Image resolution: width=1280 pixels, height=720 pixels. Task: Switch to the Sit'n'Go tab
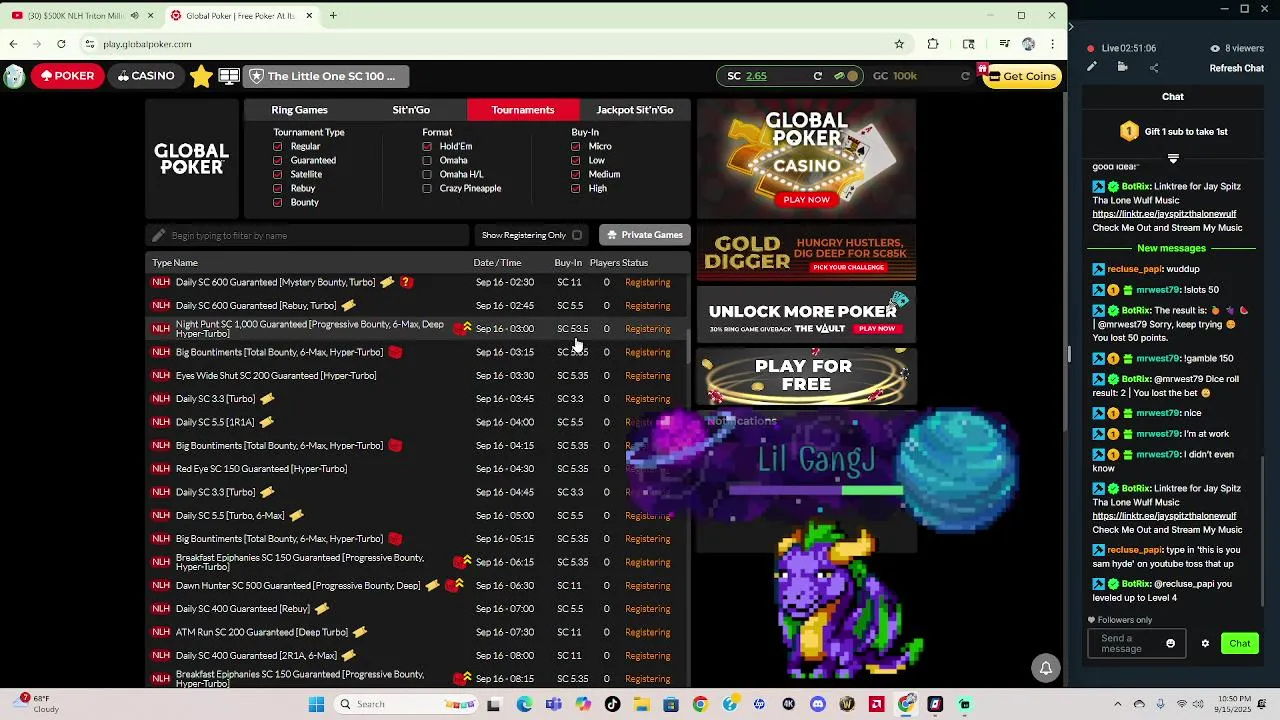(x=411, y=110)
